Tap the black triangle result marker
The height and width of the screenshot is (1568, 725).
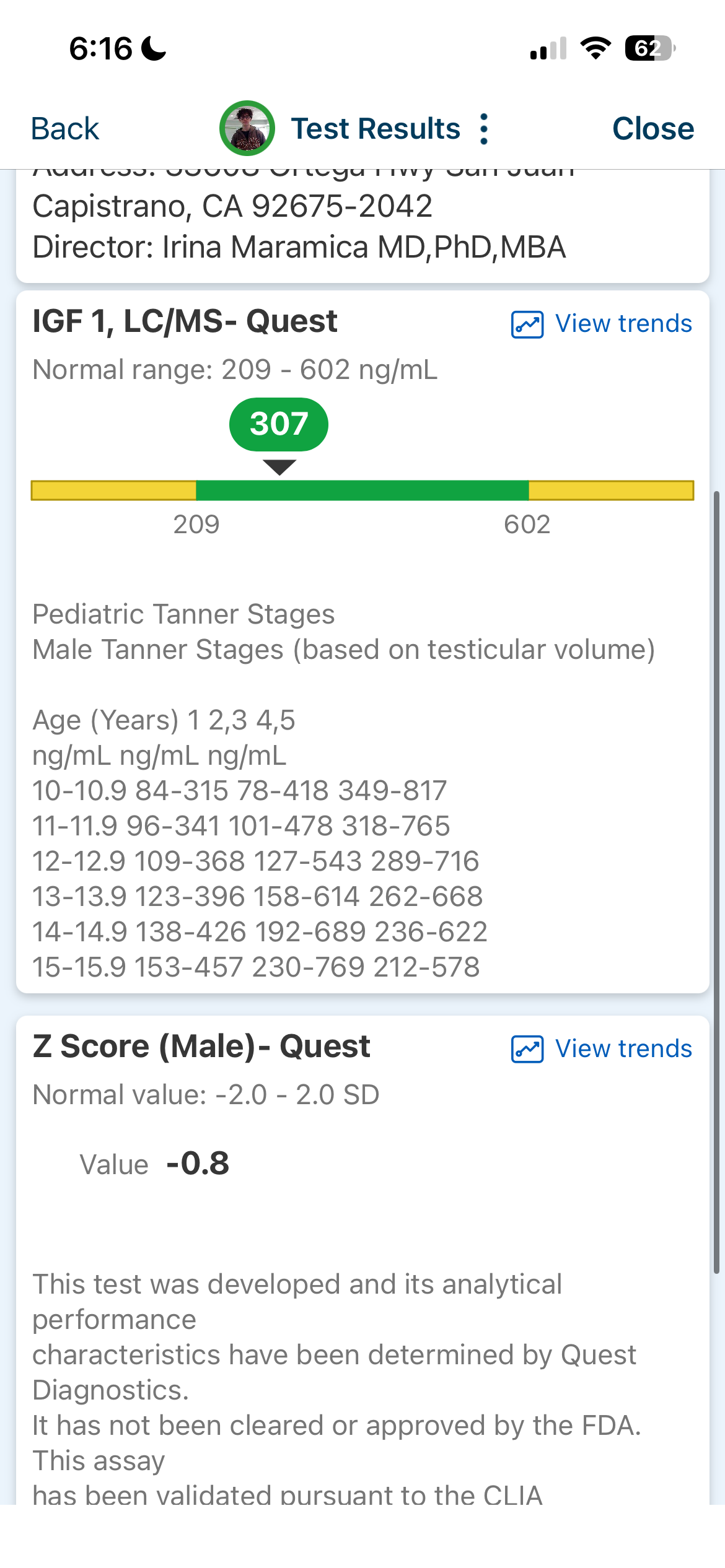tap(279, 467)
